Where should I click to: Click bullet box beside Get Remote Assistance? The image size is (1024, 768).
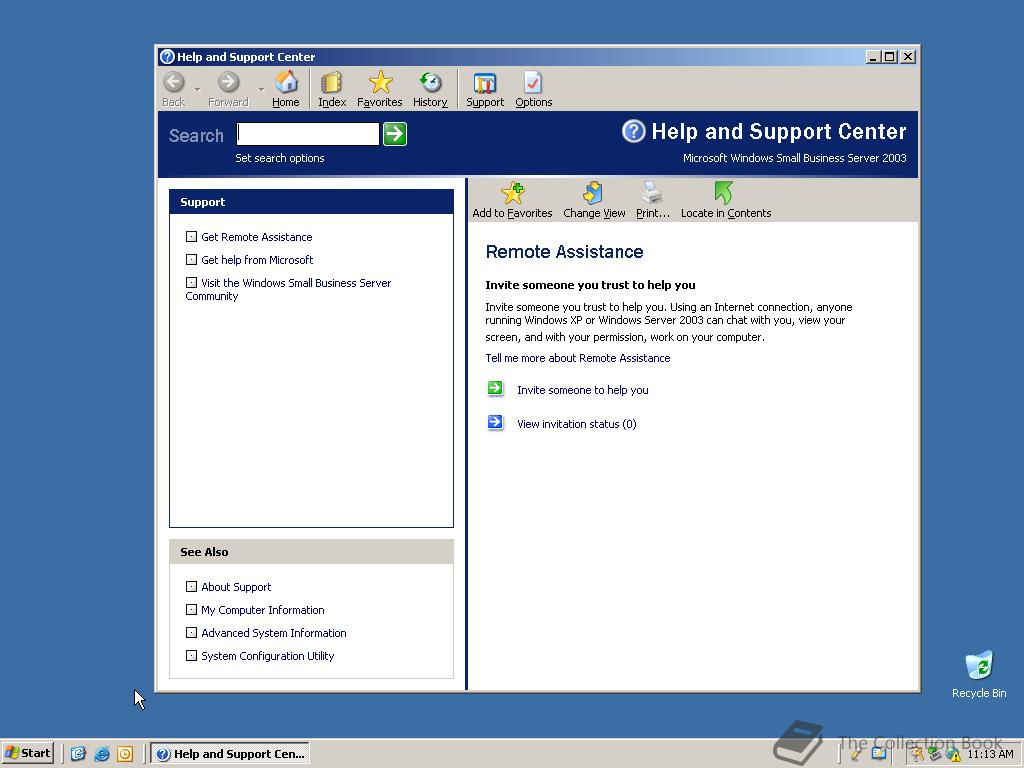pos(191,236)
